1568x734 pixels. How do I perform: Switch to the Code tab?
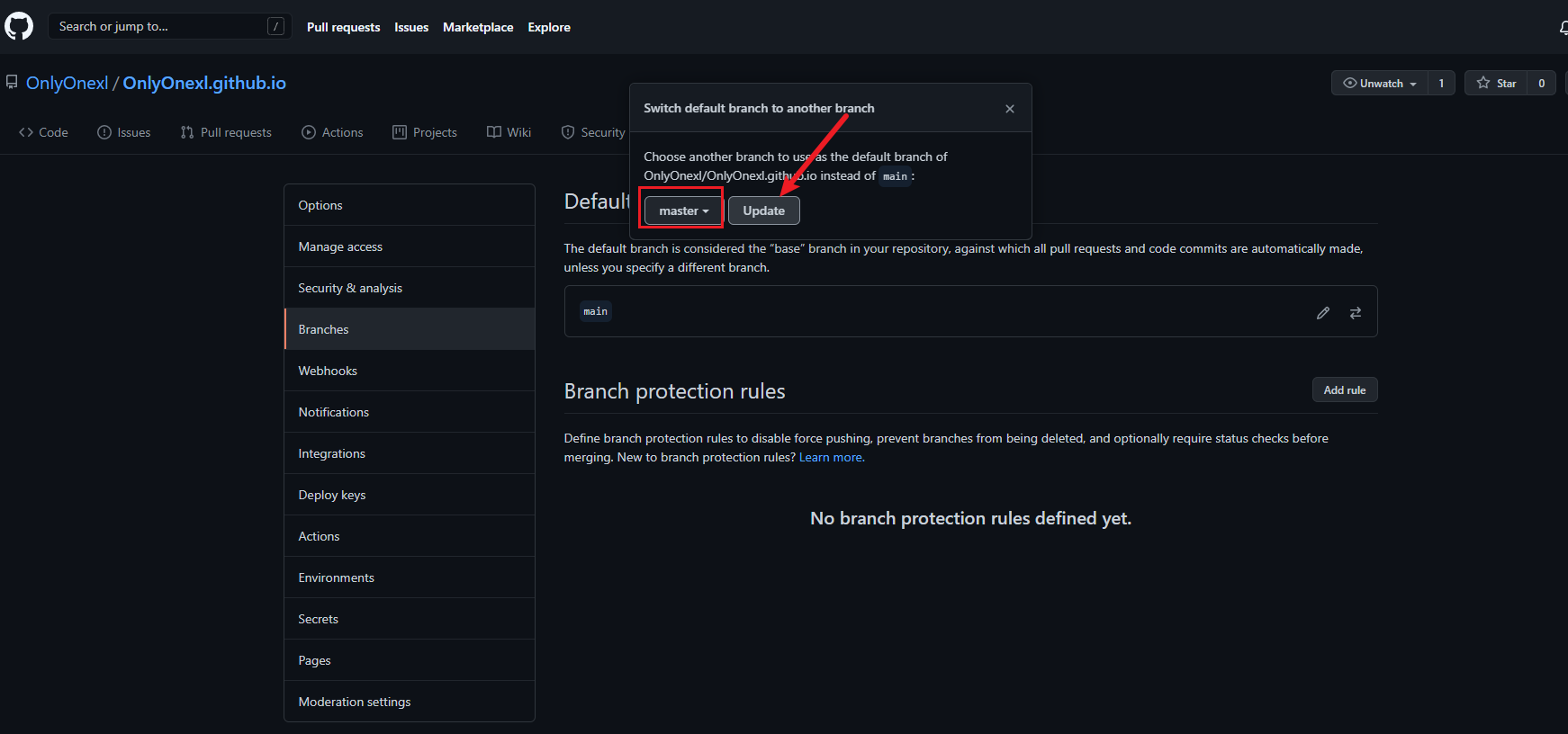click(x=43, y=132)
